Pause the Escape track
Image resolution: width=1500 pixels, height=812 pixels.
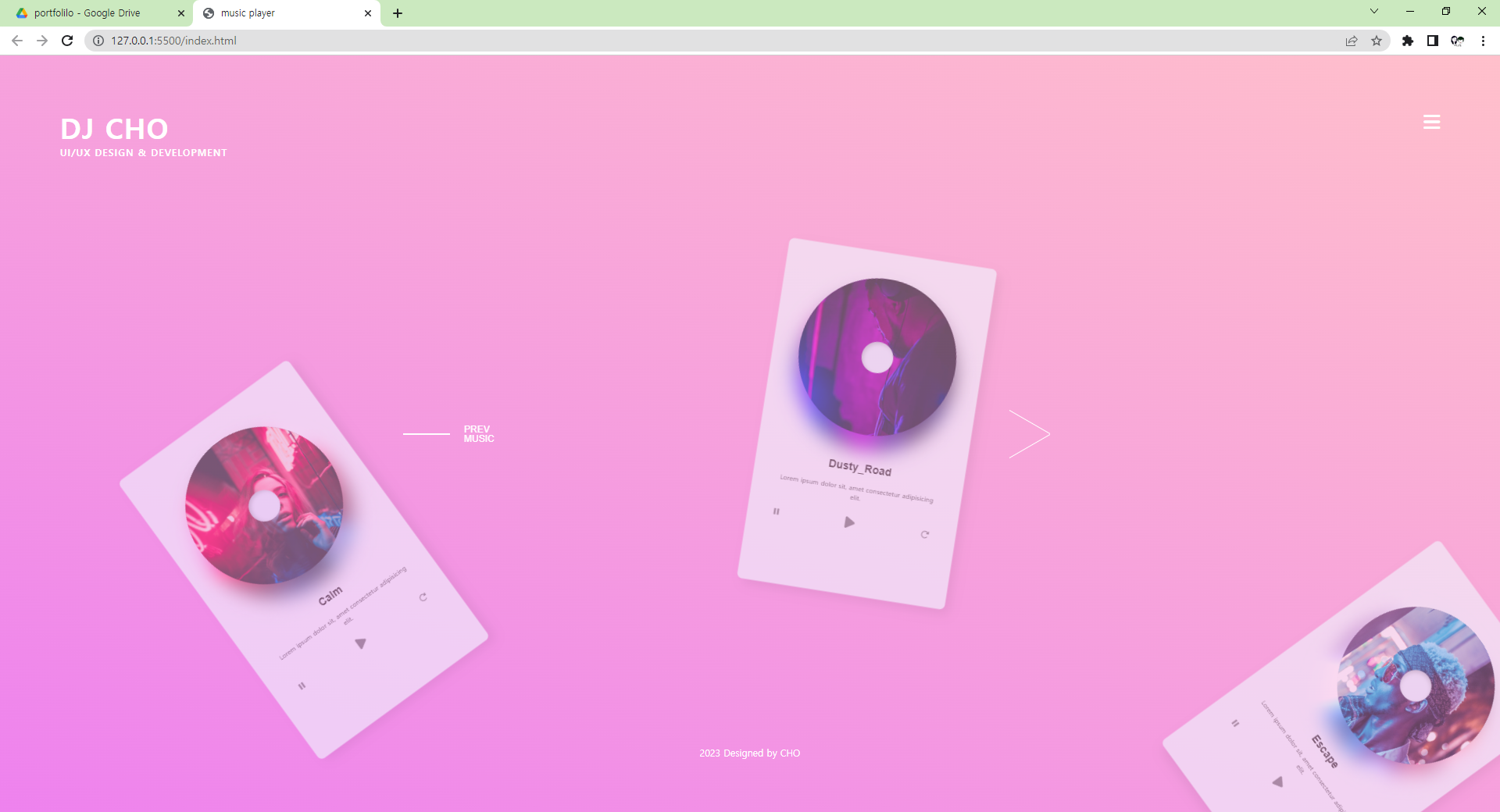pos(1235,723)
